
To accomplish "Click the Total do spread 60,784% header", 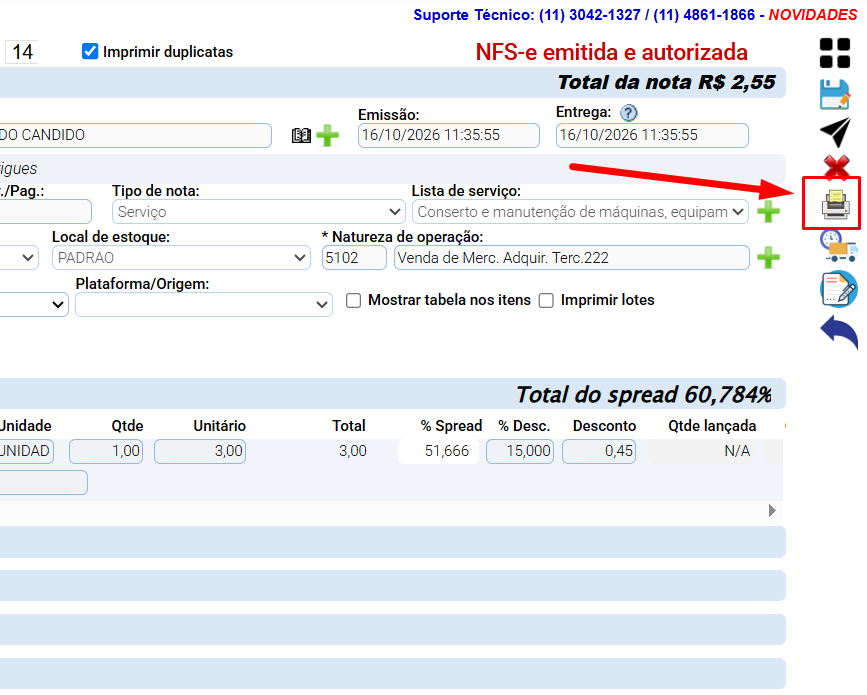I will pyautogui.click(x=644, y=395).
